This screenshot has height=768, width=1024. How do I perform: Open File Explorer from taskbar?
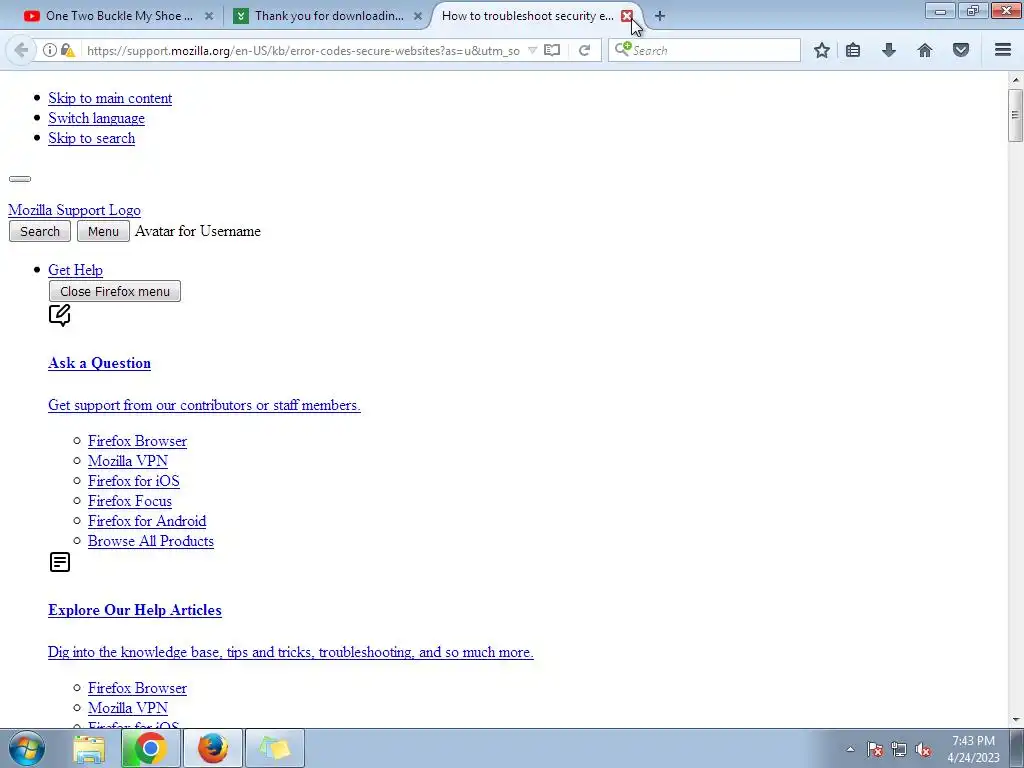(x=89, y=748)
